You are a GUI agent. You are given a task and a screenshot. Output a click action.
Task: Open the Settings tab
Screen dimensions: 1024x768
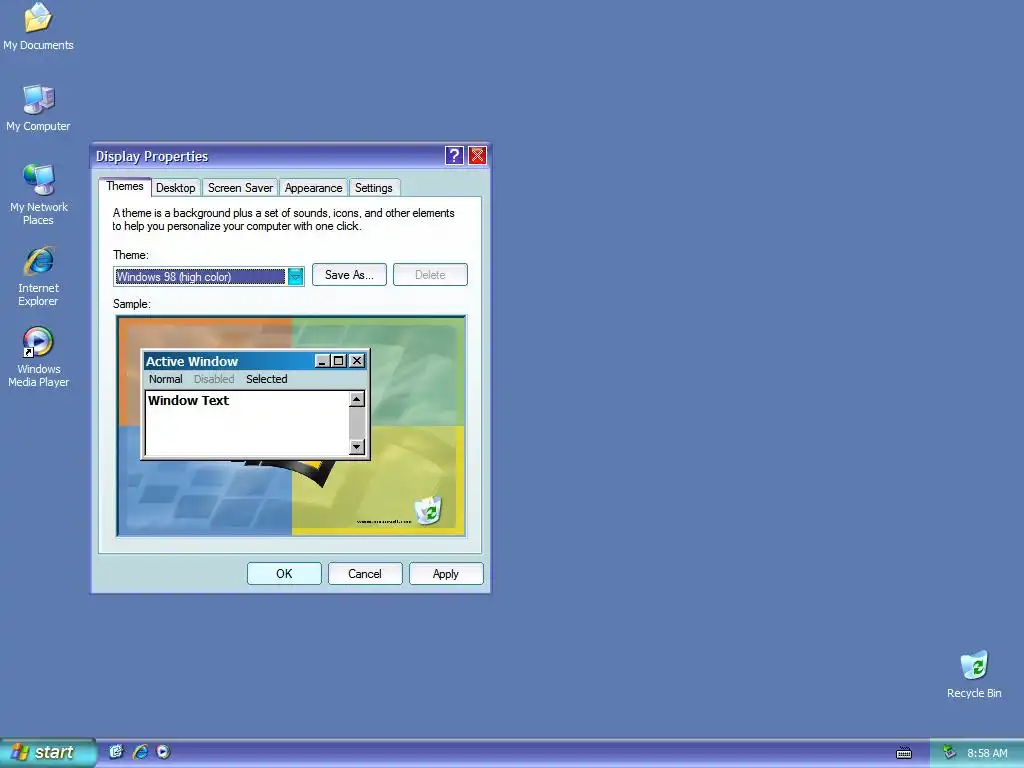click(x=374, y=188)
